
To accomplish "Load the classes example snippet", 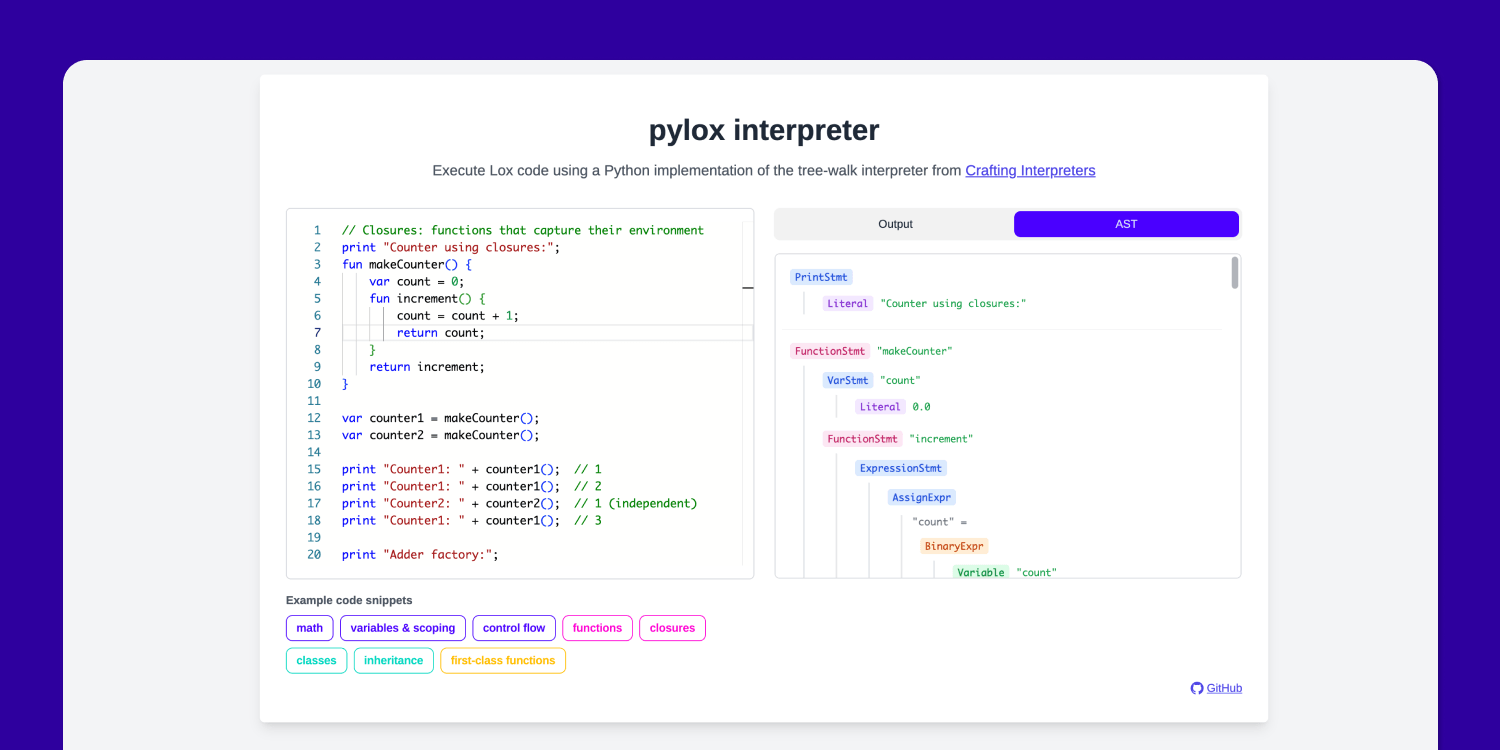I will (x=316, y=660).
